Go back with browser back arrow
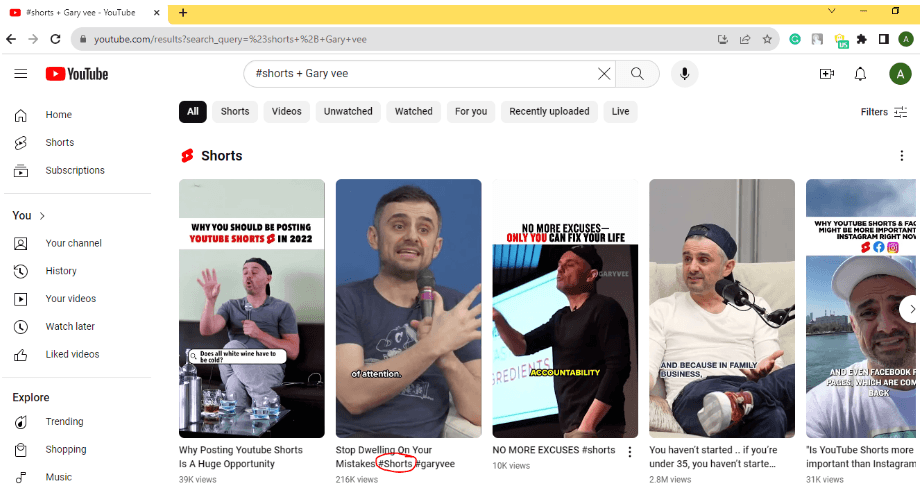The width and height of the screenshot is (920, 488). pos(11,39)
